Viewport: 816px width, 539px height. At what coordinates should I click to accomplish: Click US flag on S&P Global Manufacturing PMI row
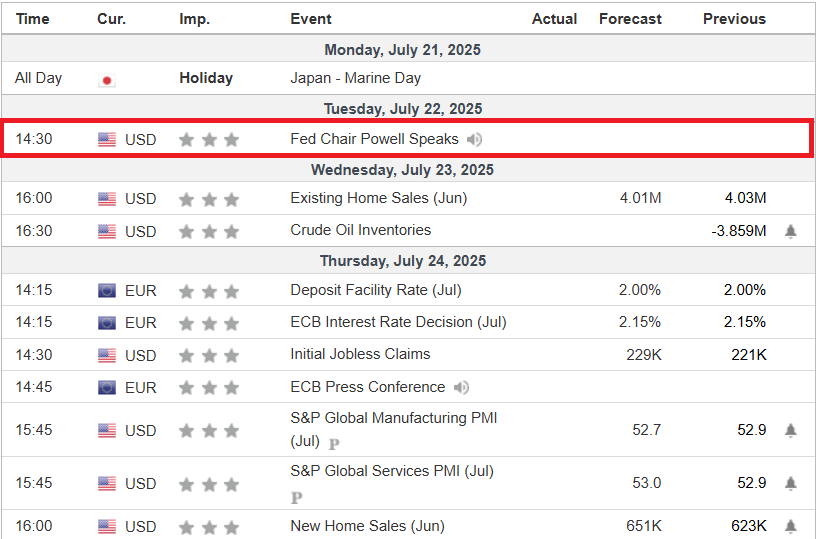[x=107, y=430]
